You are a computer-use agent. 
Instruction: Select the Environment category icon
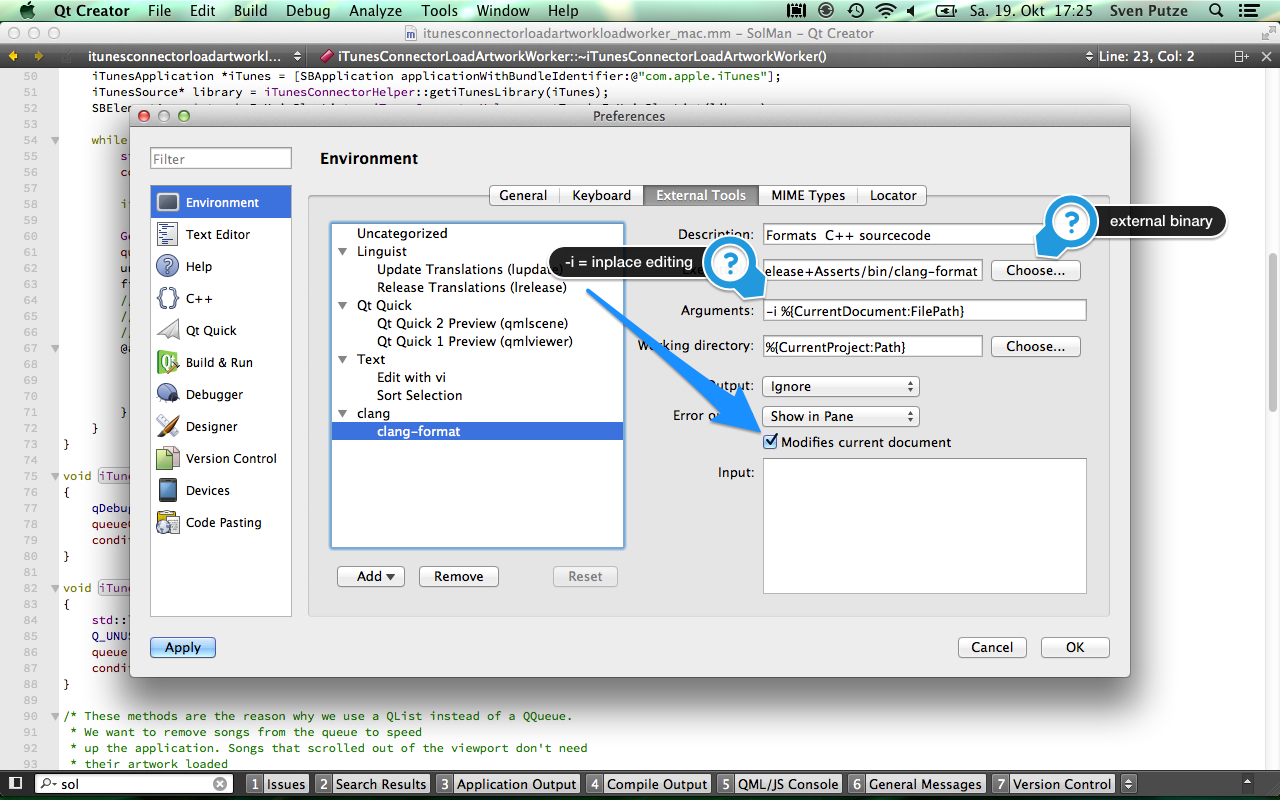click(x=168, y=202)
